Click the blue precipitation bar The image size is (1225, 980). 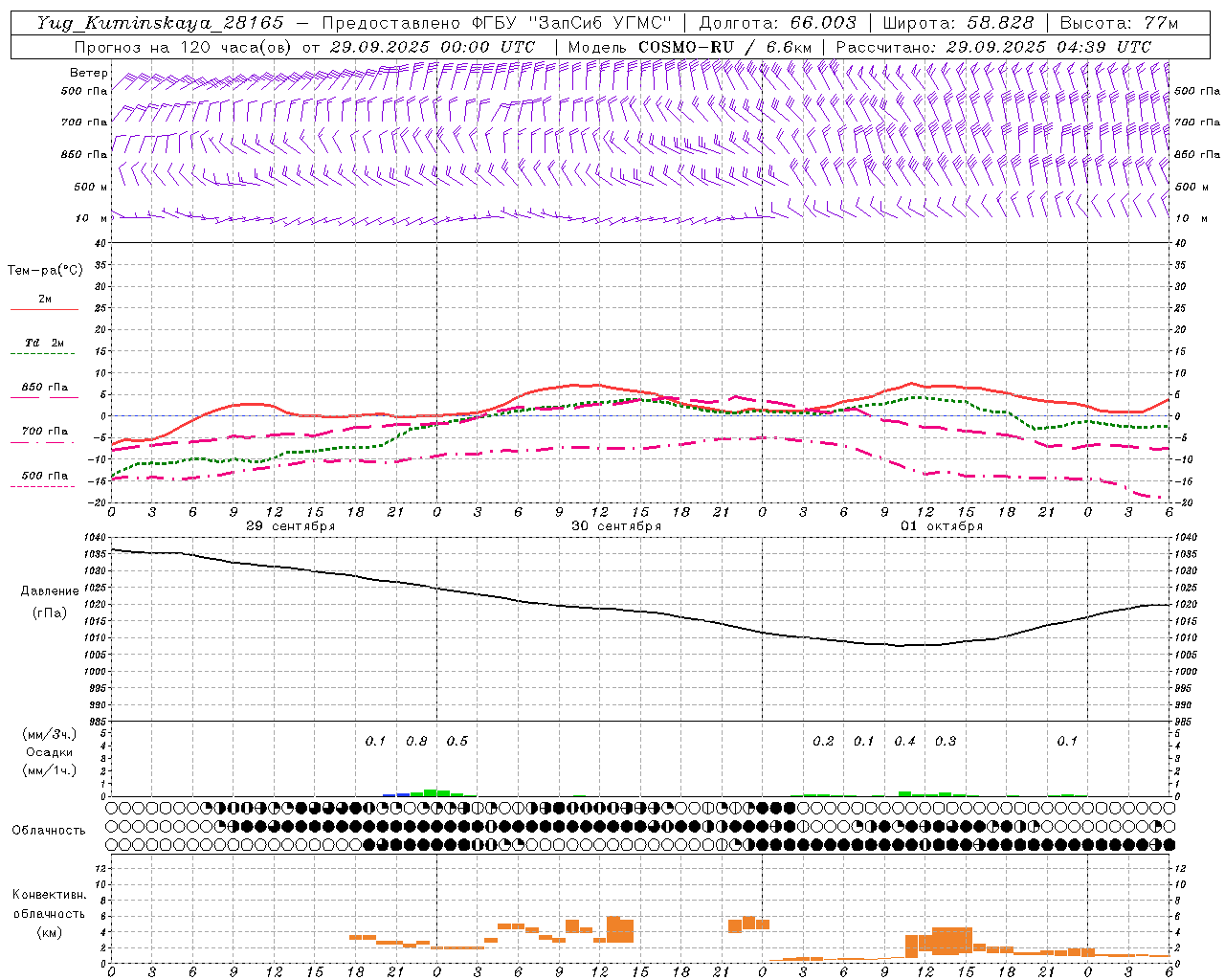click(396, 794)
